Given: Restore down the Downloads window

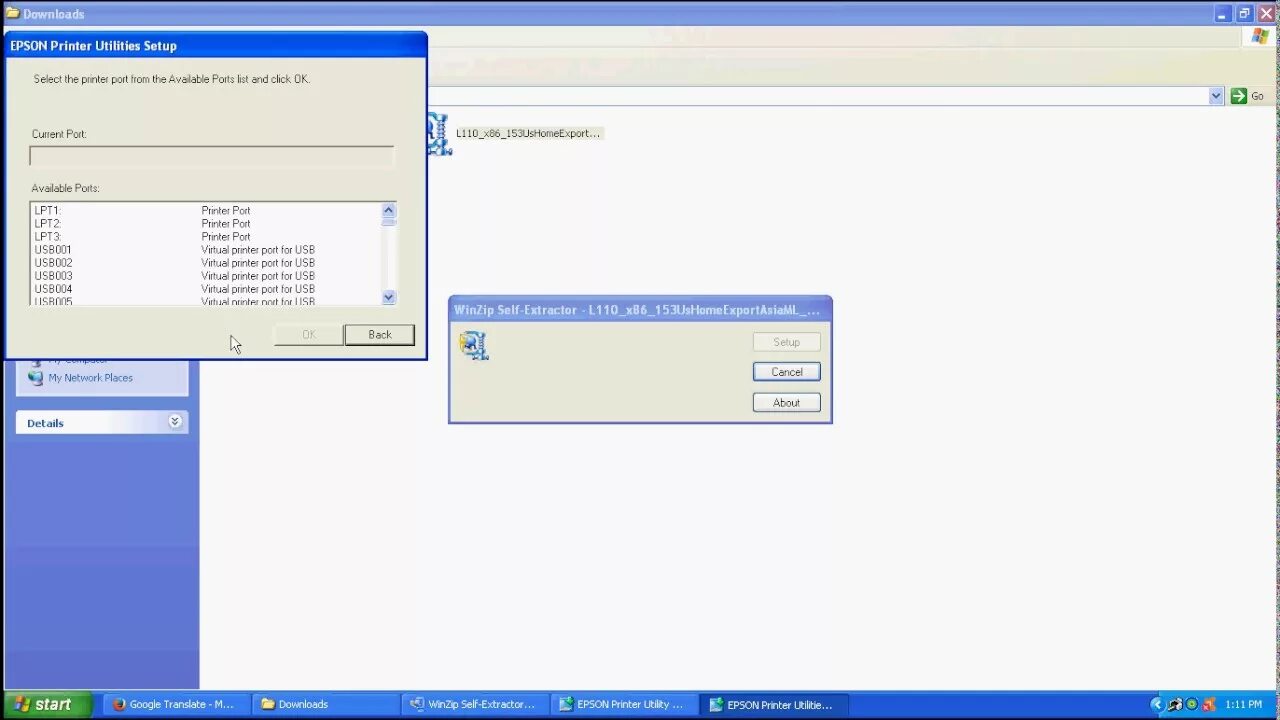Looking at the screenshot, I should click(1244, 14).
